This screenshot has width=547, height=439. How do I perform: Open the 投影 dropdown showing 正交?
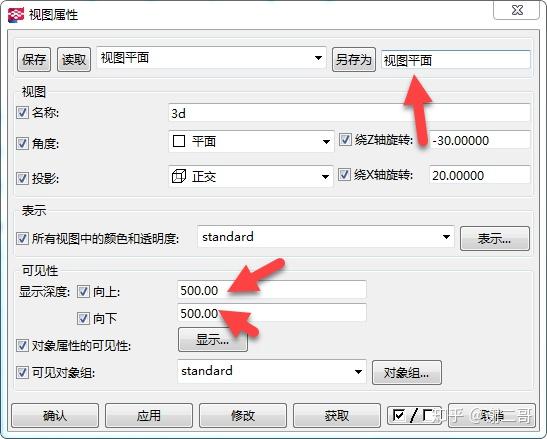(x=250, y=176)
